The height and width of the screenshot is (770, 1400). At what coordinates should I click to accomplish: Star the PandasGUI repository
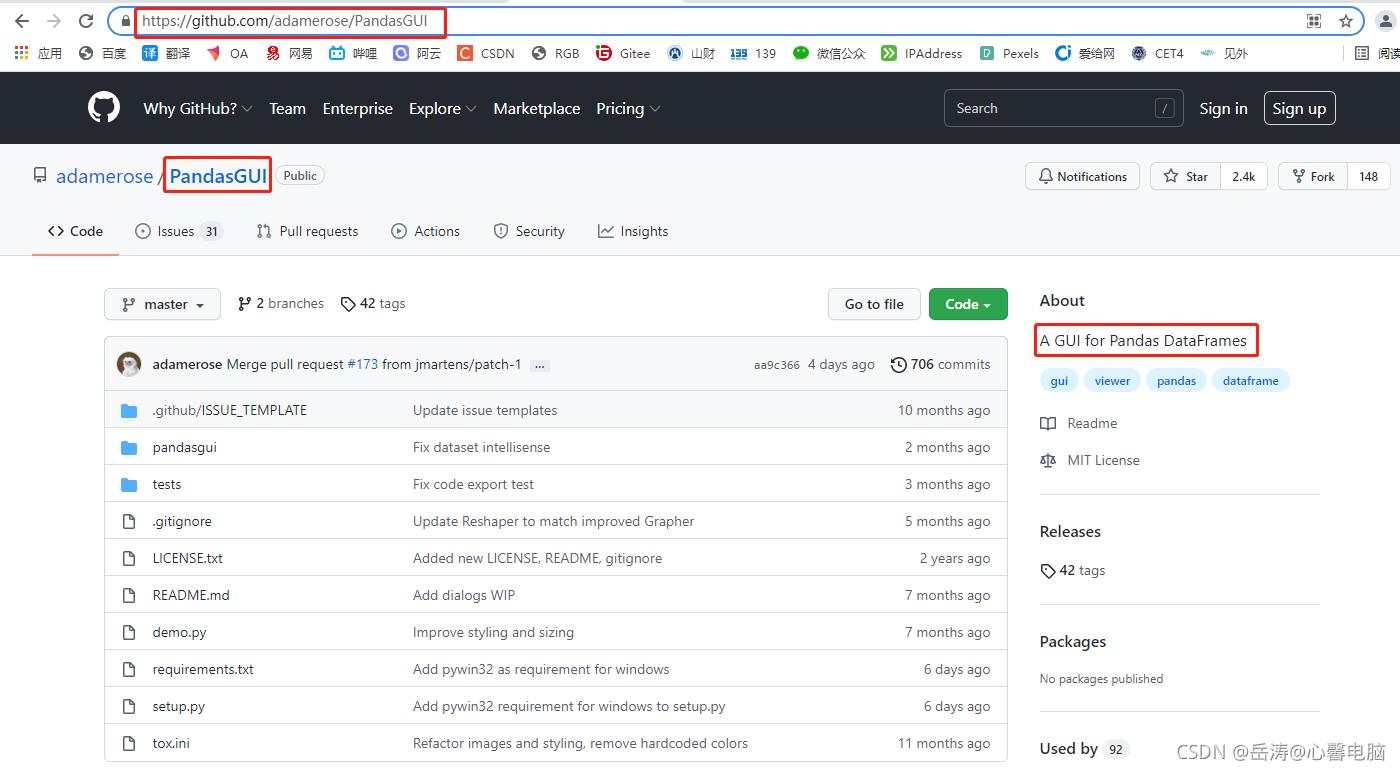point(1186,176)
